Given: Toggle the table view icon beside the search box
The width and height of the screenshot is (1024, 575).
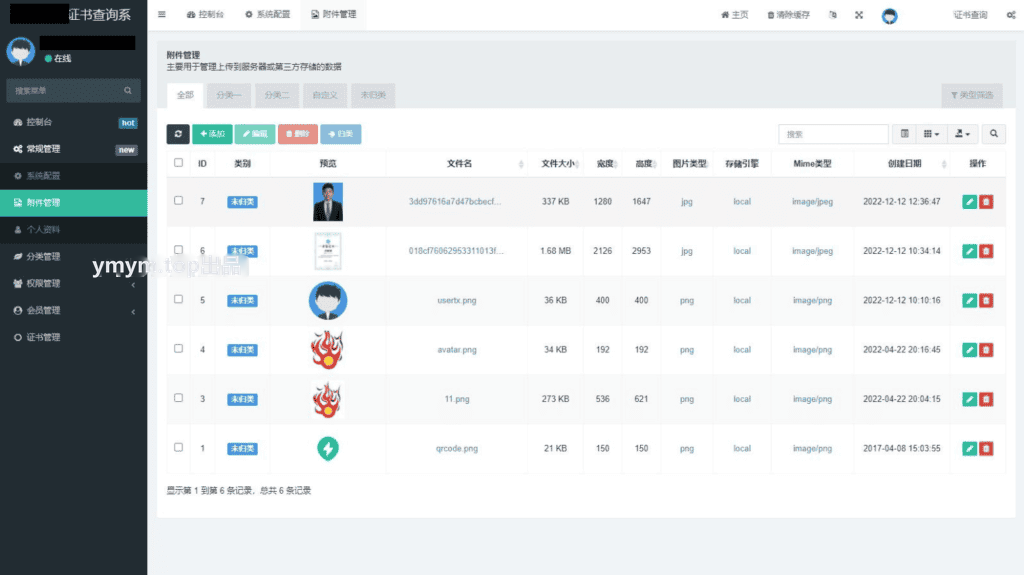Looking at the screenshot, I should coord(904,134).
